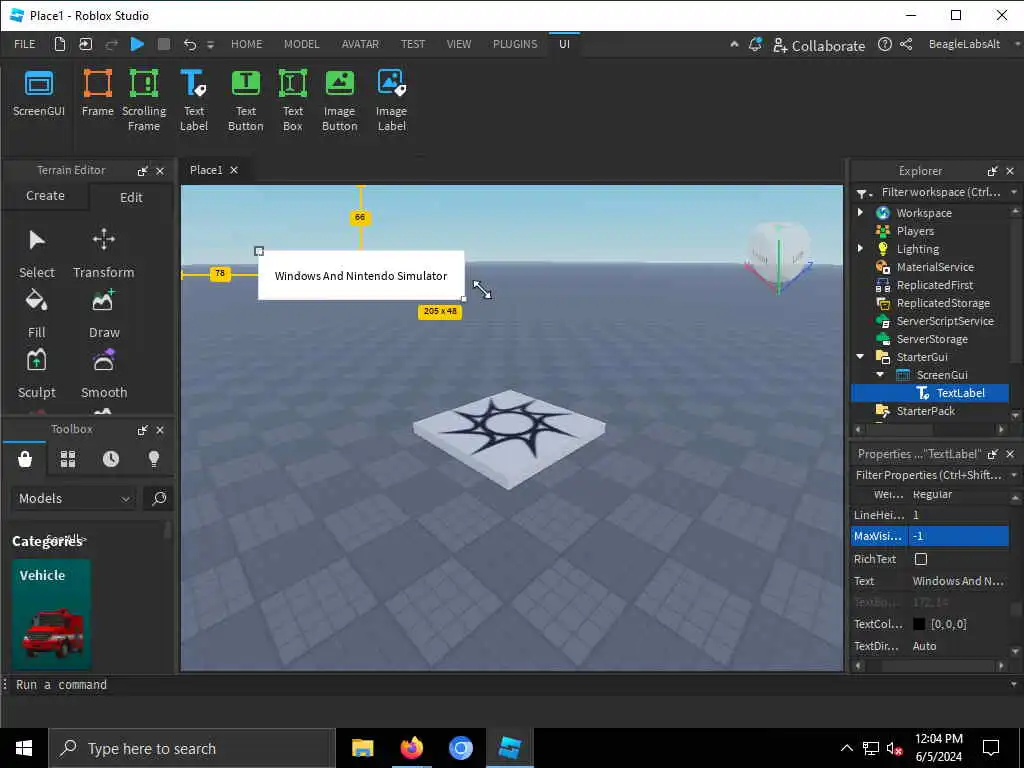Choose the Transform terrain tool
Screen dimensions: 1024x768
point(104,254)
